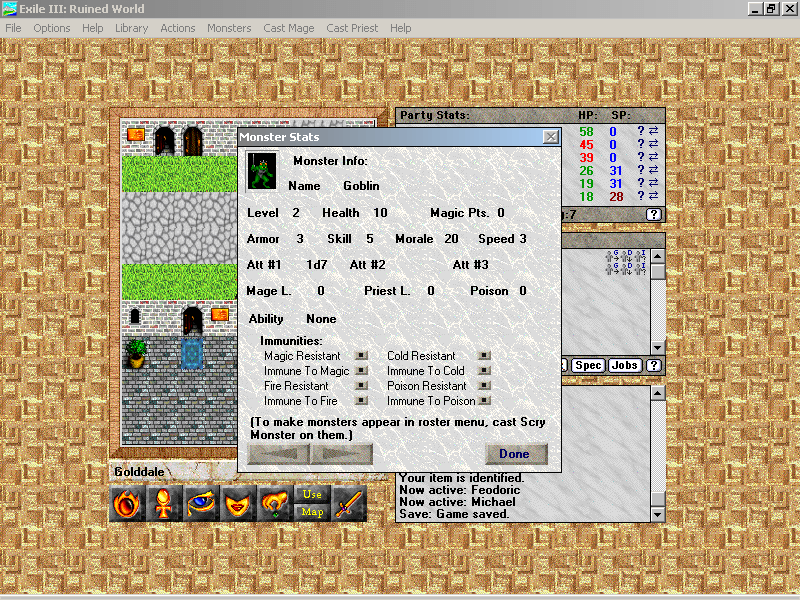Click the 'Your item is identified.' log line
Viewport: 800px width, 600px height.
coord(462,478)
